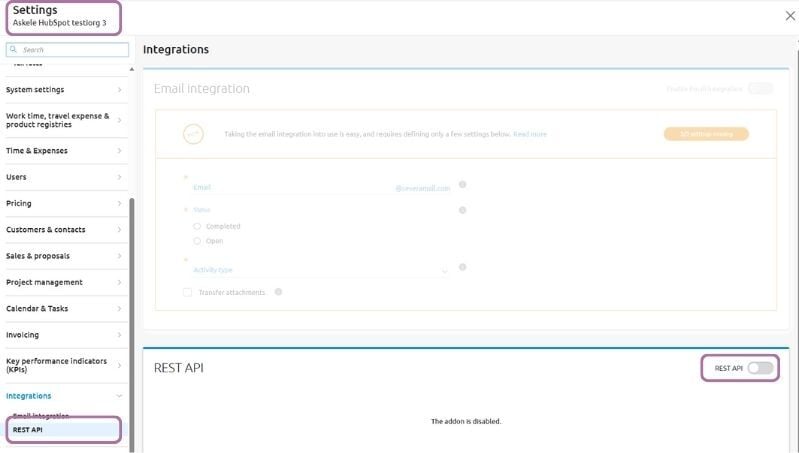The width and height of the screenshot is (799, 453).
Task: Select the Open radio button
Action: click(x=197, y=241)
